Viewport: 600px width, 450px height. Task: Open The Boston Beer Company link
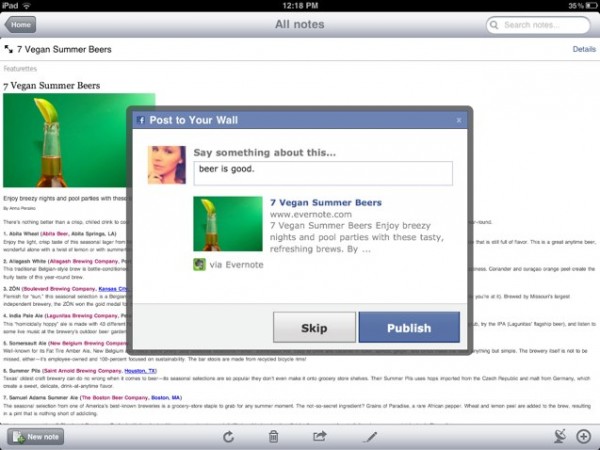115,398
